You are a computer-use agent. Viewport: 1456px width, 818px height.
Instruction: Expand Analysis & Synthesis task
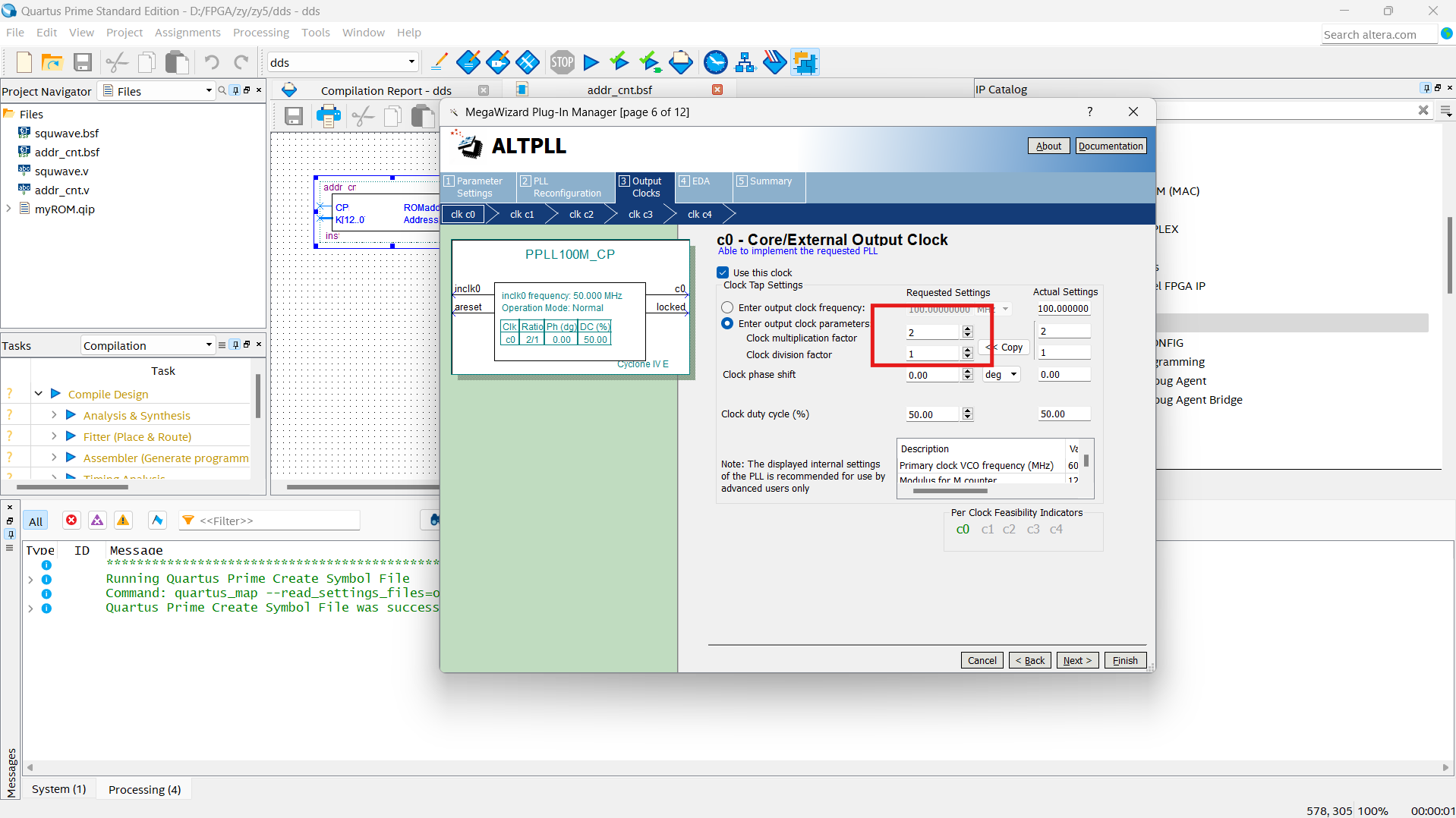tap(54, 414)
